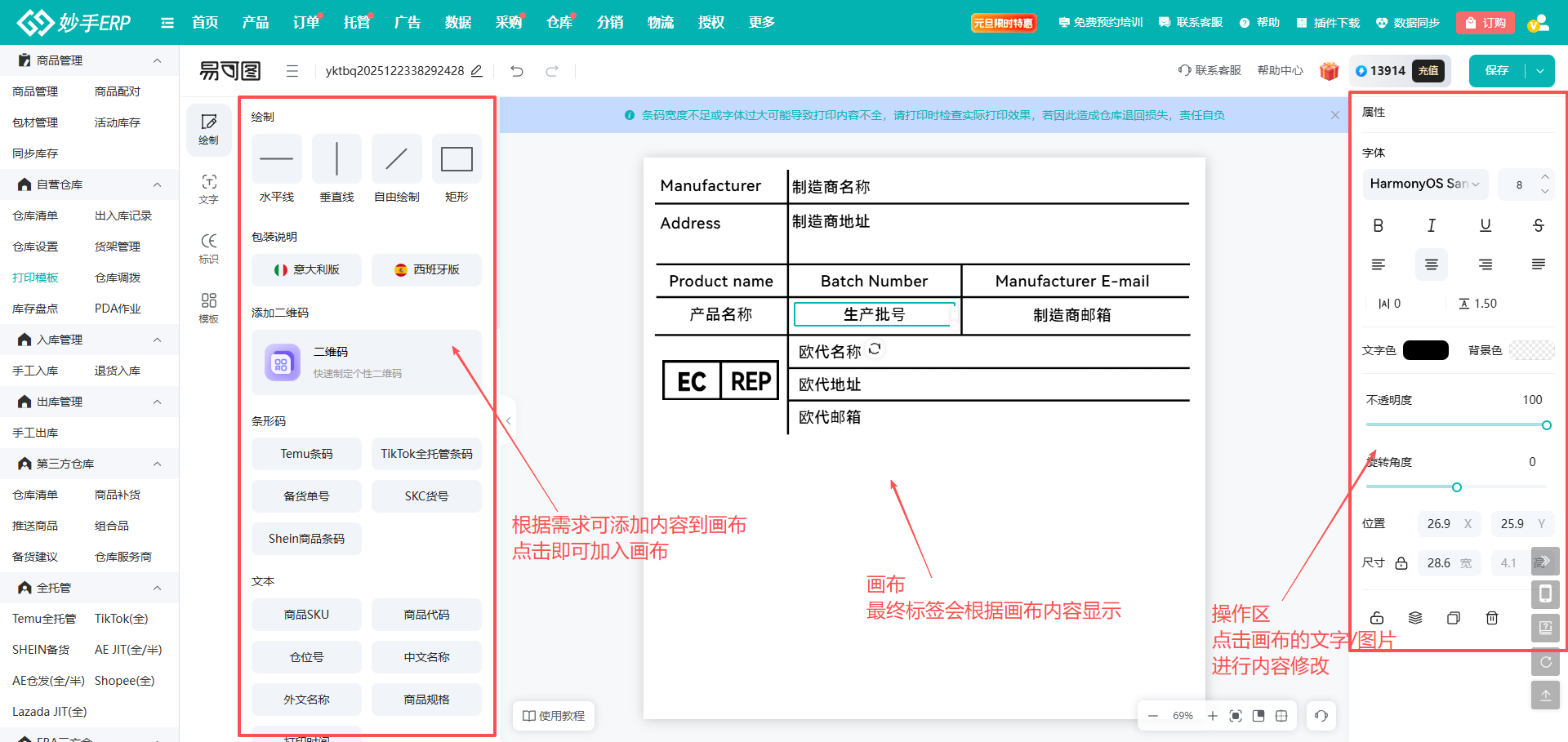Open the gift box icon
The image size is (1568, 742).
(x=1330, y=71)
